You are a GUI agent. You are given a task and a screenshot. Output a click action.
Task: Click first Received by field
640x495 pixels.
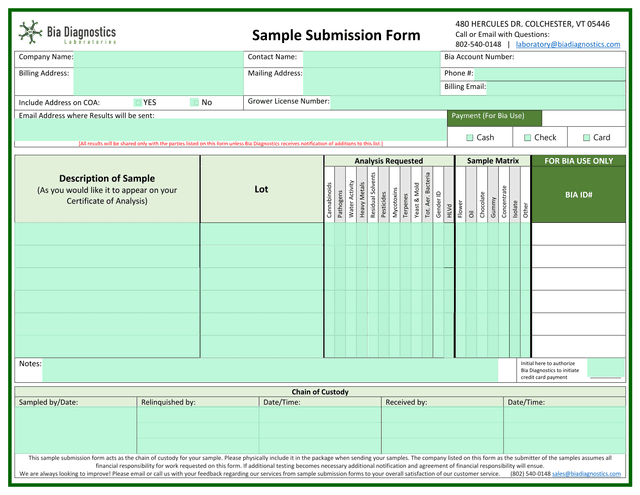coord(442,415)
